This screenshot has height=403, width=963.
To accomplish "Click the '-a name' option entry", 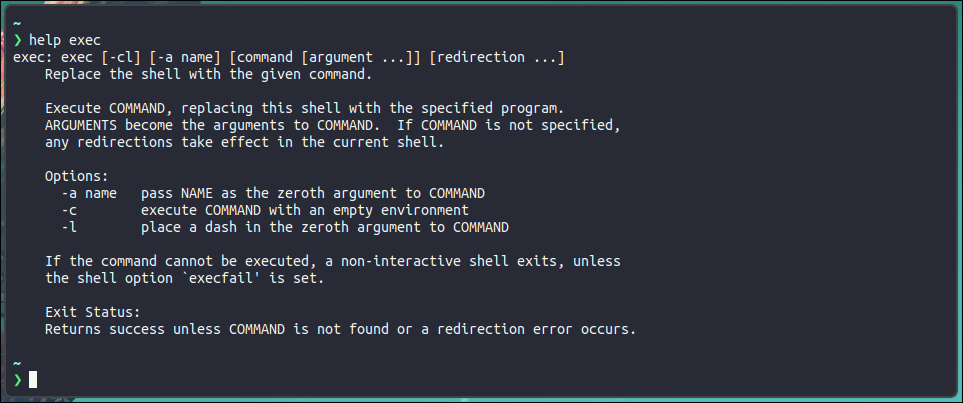I will pyautogui.click(x=89, y=193).
